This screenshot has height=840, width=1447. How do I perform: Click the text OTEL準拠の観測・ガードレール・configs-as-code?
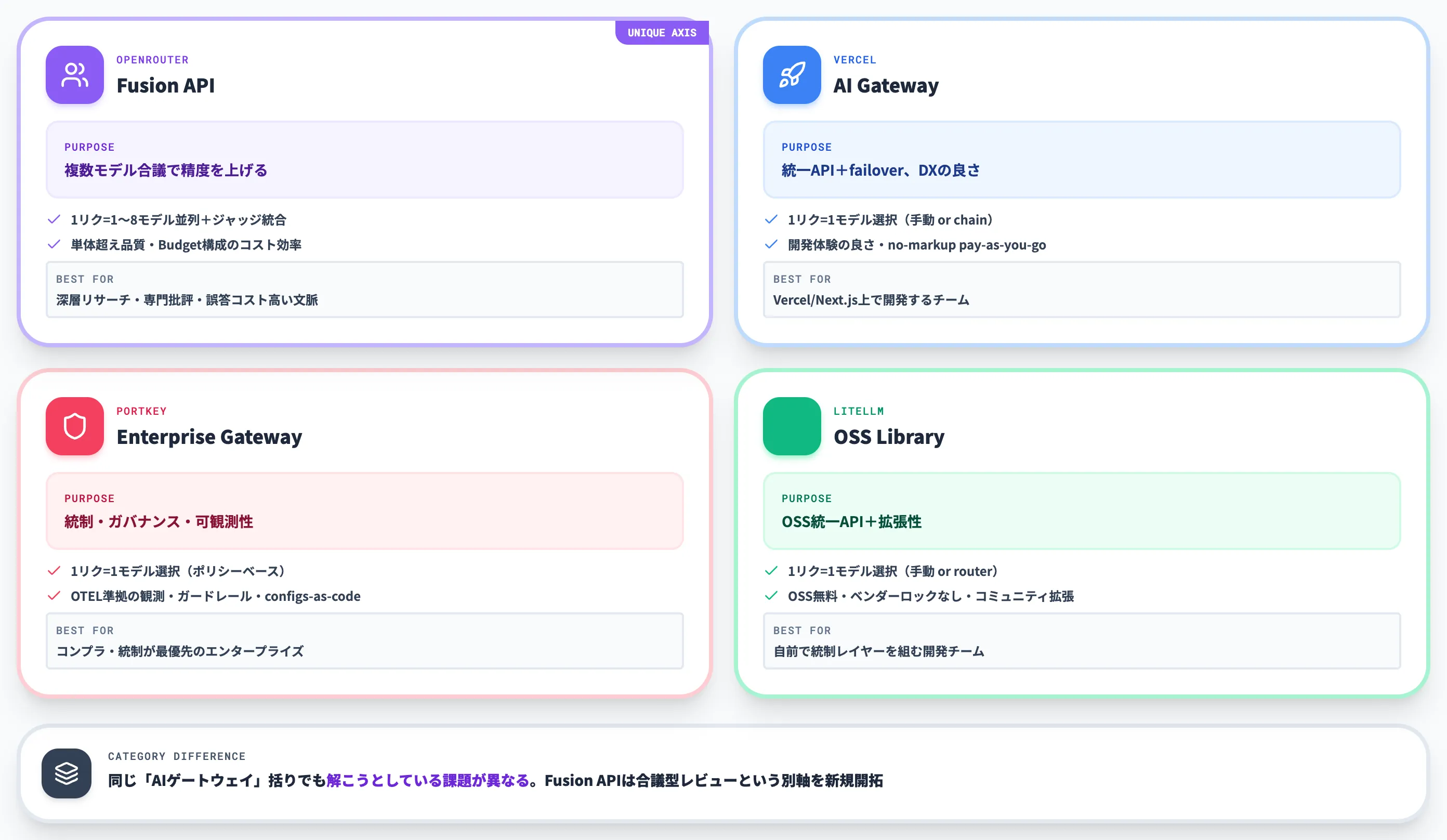tap(215, 597)
